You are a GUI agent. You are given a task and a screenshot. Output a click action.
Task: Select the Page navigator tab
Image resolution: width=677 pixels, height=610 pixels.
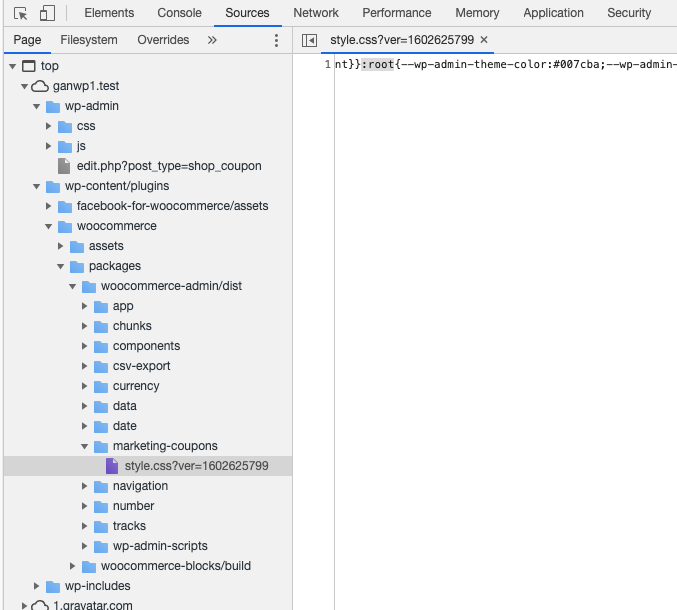[27, 40]
